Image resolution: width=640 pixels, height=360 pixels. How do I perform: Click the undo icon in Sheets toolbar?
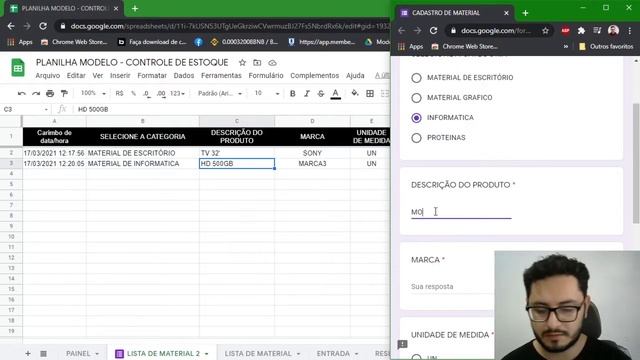click(22, 93)
